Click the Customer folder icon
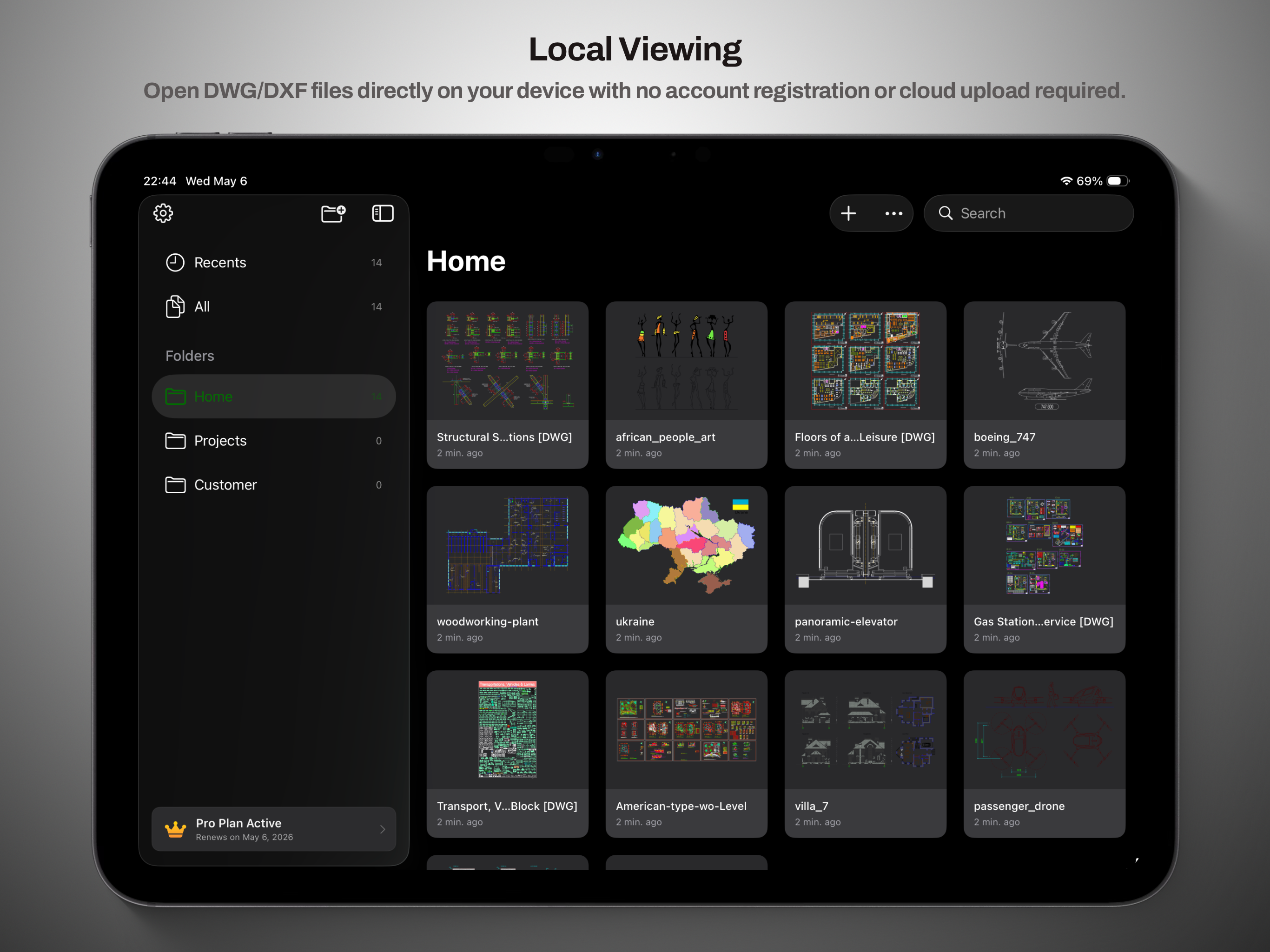1270x952 pixels. [x=175, y=485]
